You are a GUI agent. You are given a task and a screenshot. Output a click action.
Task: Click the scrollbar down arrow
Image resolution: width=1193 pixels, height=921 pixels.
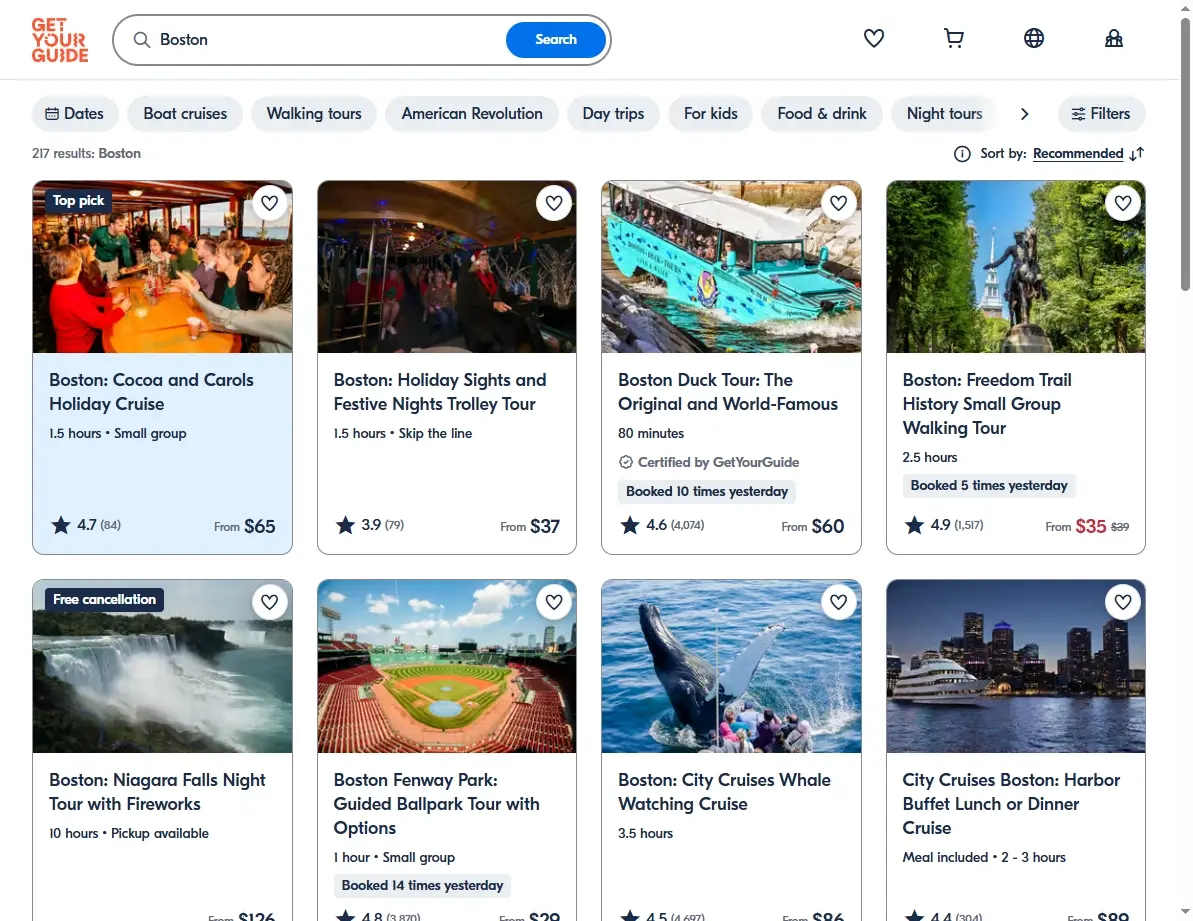click(1185, 910)
